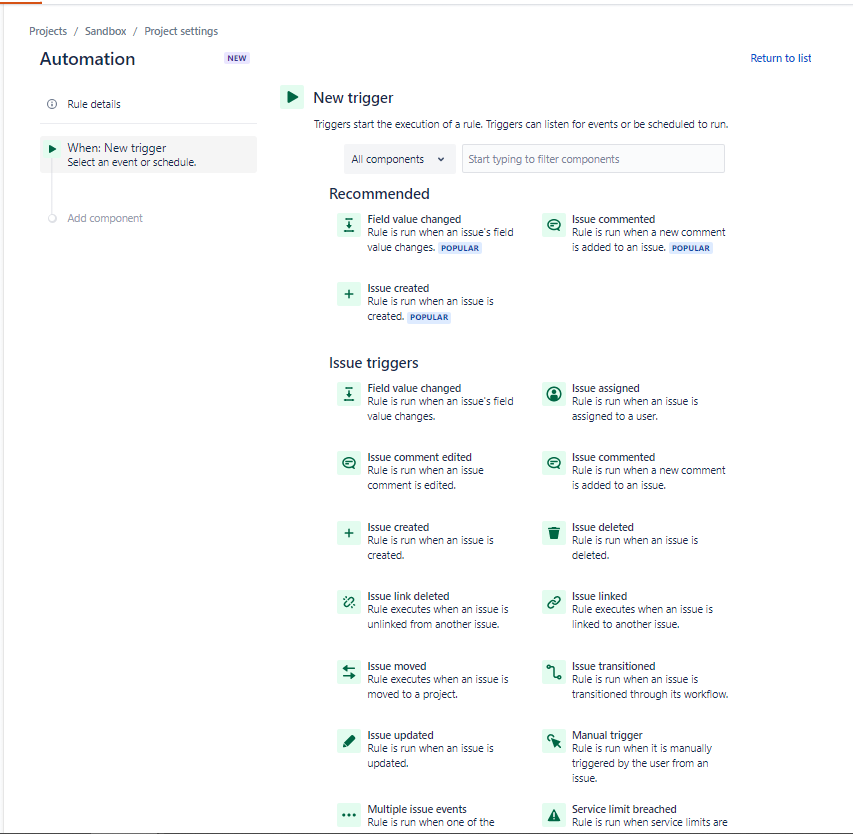Go to Projects in the breadcrumb
Screen dimensions: 853x834
pyautogui.click(x=48, y=31)
